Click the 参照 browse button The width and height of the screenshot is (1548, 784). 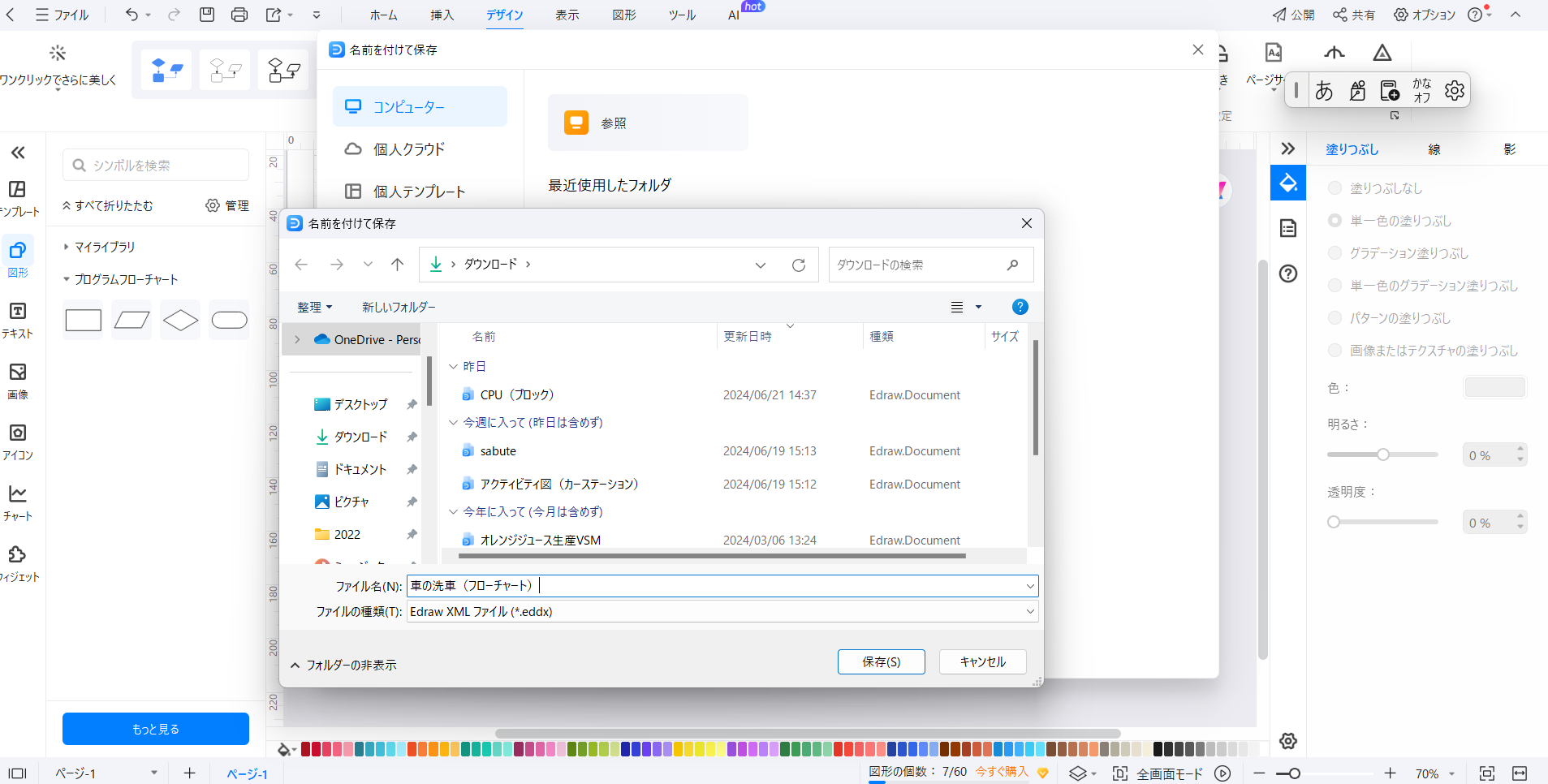click(648, 123)
